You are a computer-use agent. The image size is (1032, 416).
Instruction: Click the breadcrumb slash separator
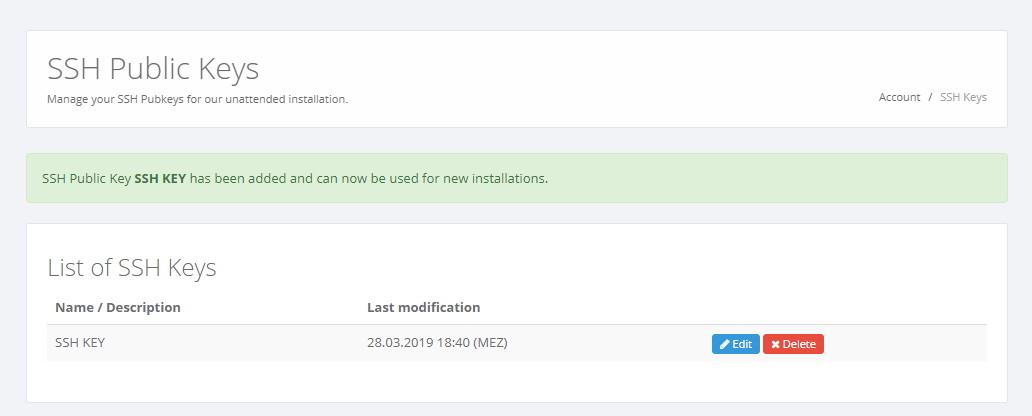pos(930,97)
